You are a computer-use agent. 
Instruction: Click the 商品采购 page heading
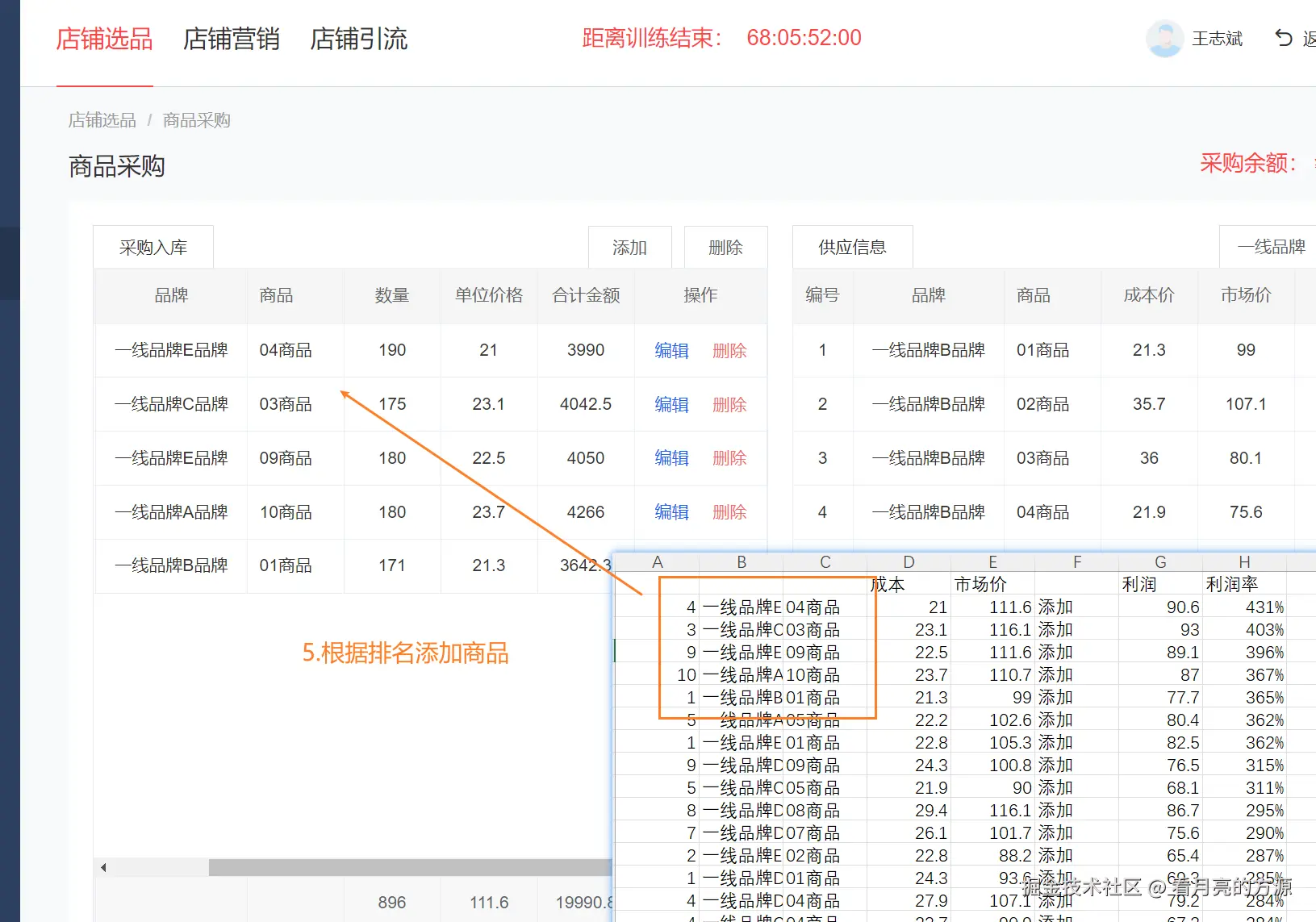tap(117, 166)
